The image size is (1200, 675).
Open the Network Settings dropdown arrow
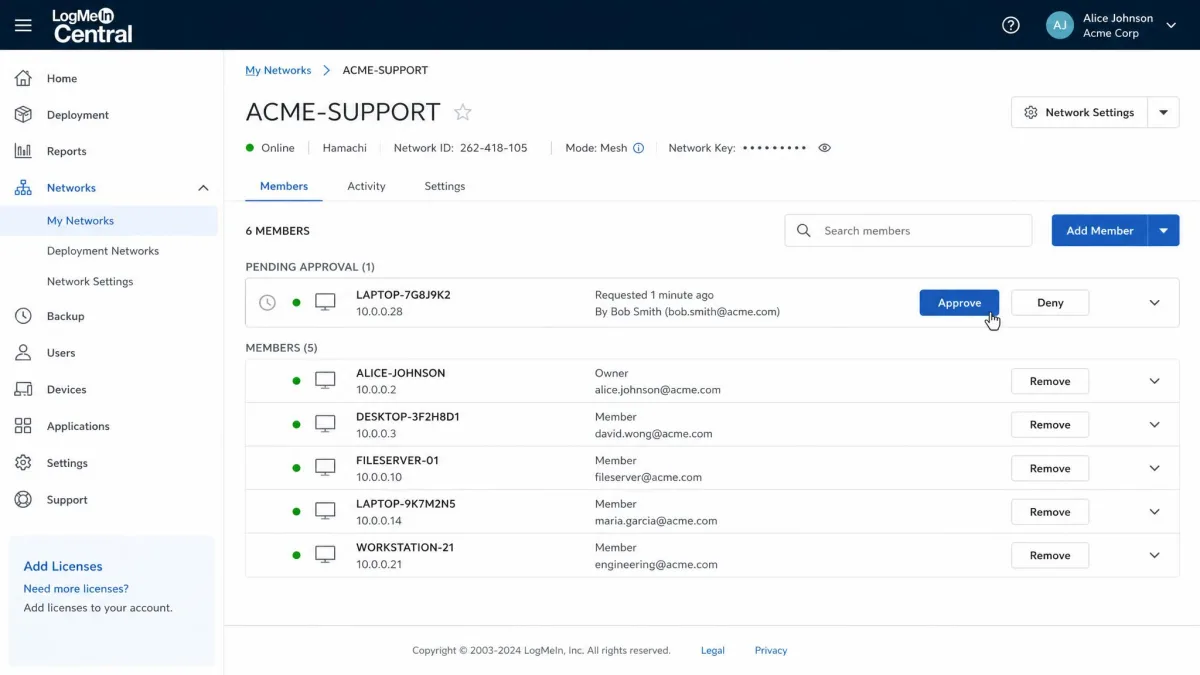[1163, 113]
